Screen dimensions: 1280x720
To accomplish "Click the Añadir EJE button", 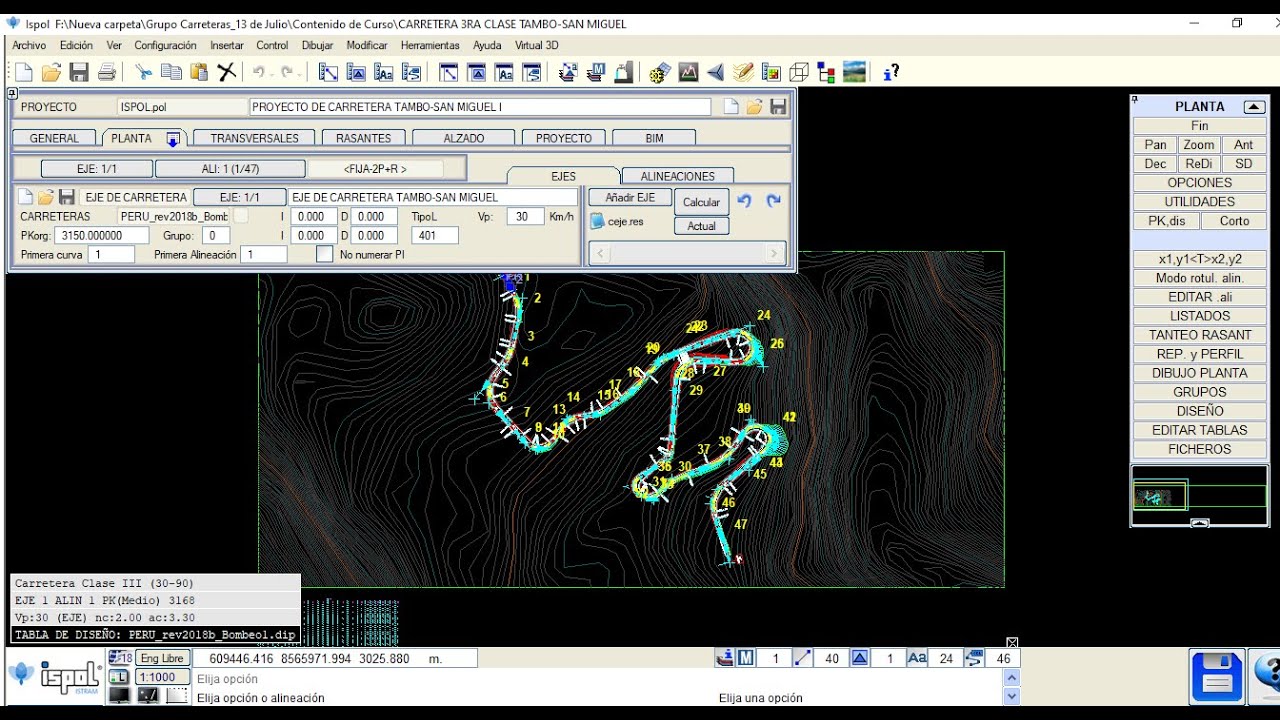I will pos(630,198).
